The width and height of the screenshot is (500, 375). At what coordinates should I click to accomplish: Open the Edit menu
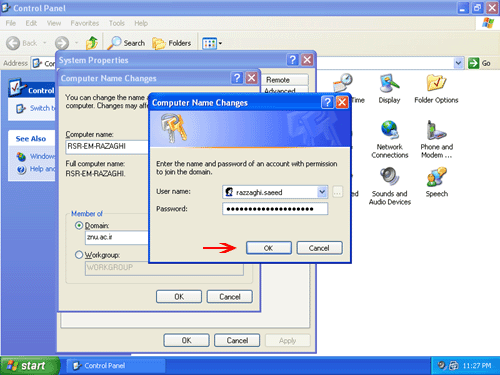[x=31, y=23]
